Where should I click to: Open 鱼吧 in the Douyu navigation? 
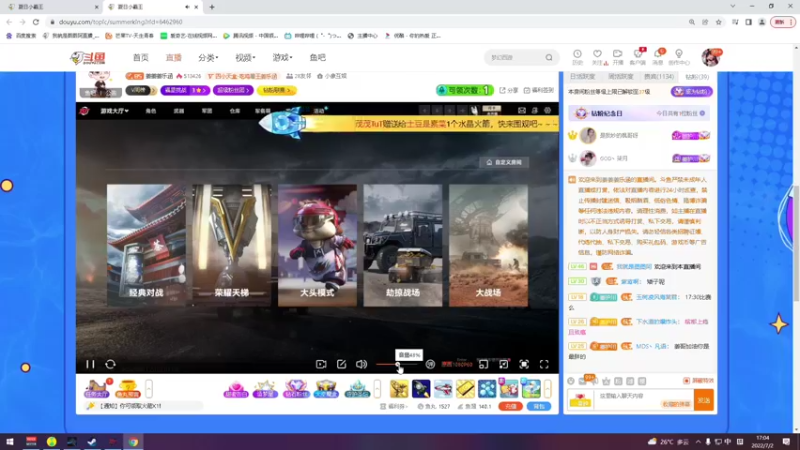coord(317,58)
